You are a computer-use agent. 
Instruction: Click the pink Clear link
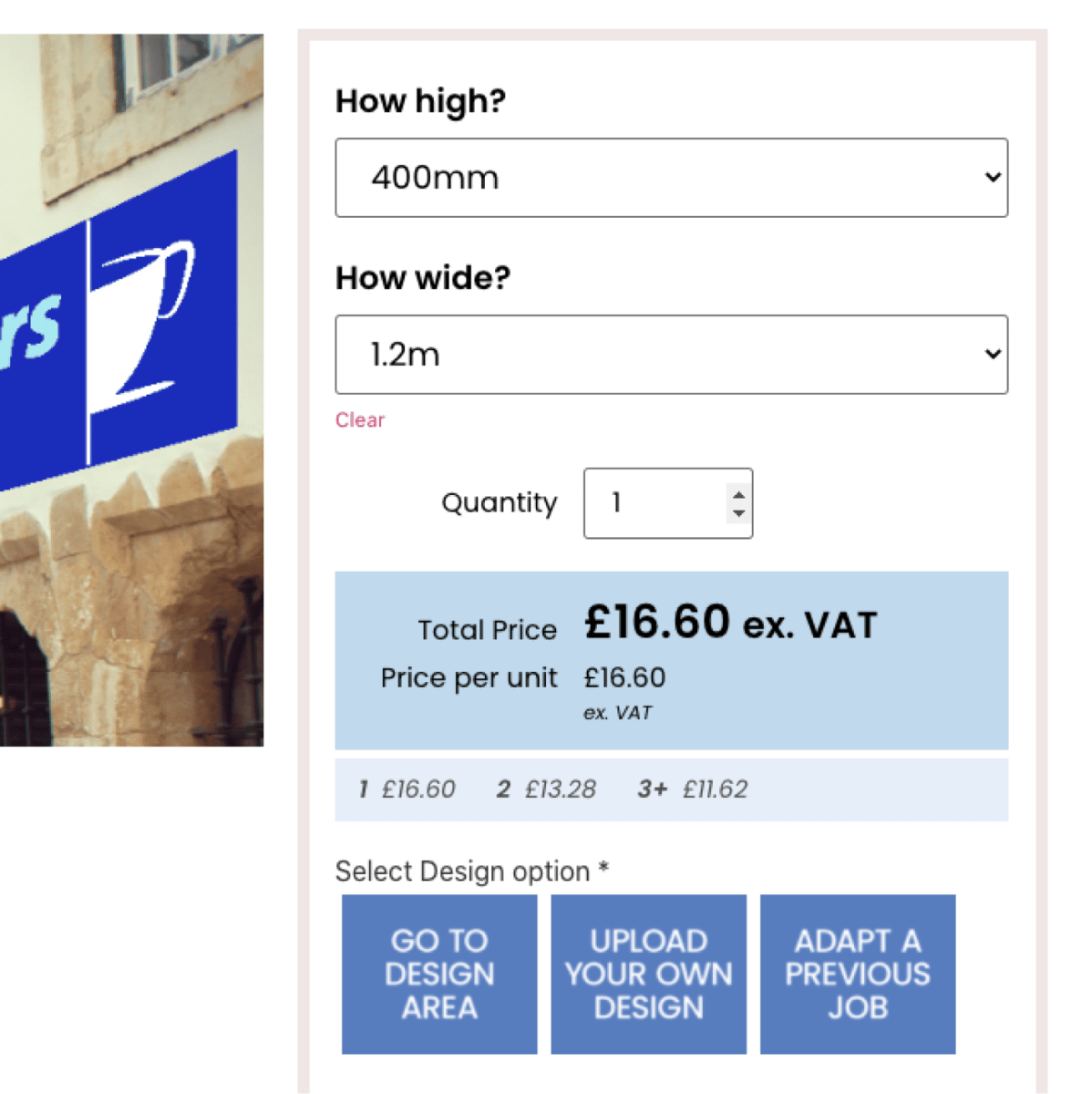point(360,420)
